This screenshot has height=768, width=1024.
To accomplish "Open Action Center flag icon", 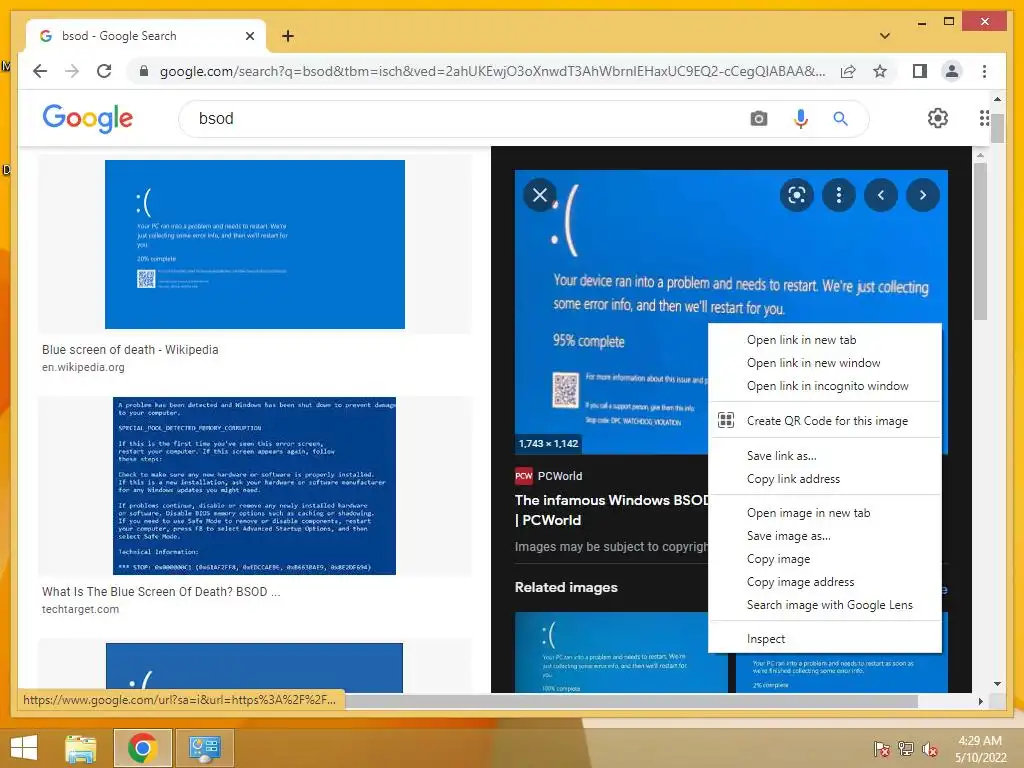I will coord(881,749).
